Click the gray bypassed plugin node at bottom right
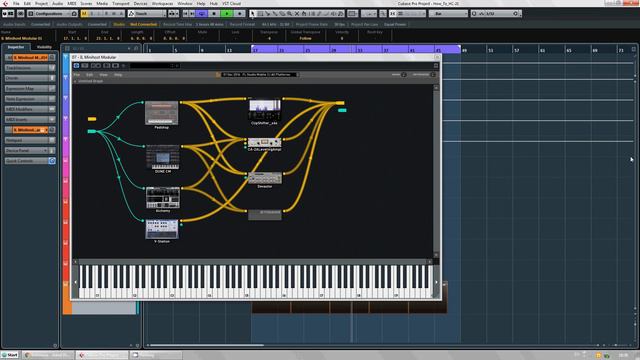640x360 pixels. click(x=265, y=215)
